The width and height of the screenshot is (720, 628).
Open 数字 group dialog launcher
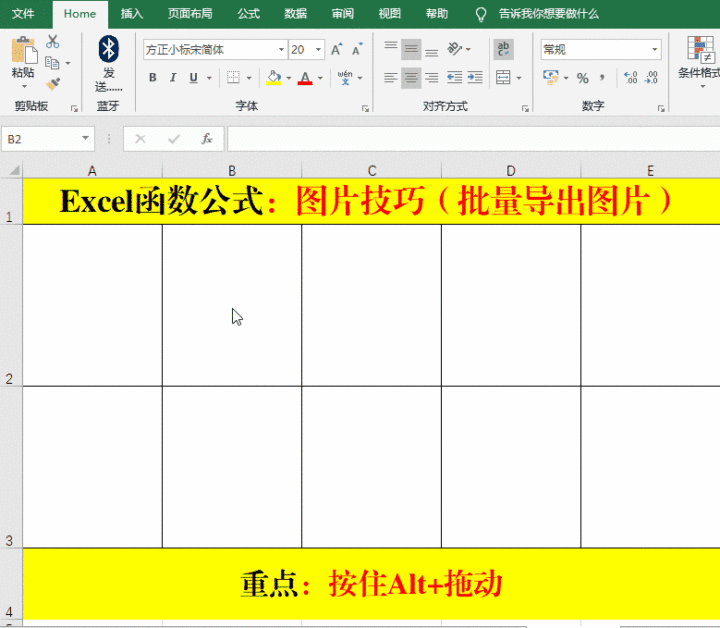pos(661,108)
